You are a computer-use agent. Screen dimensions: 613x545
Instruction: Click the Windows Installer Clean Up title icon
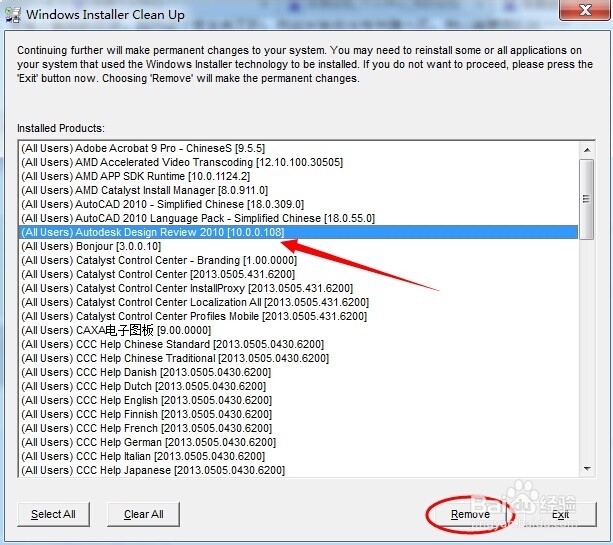(x=13, y=15)
